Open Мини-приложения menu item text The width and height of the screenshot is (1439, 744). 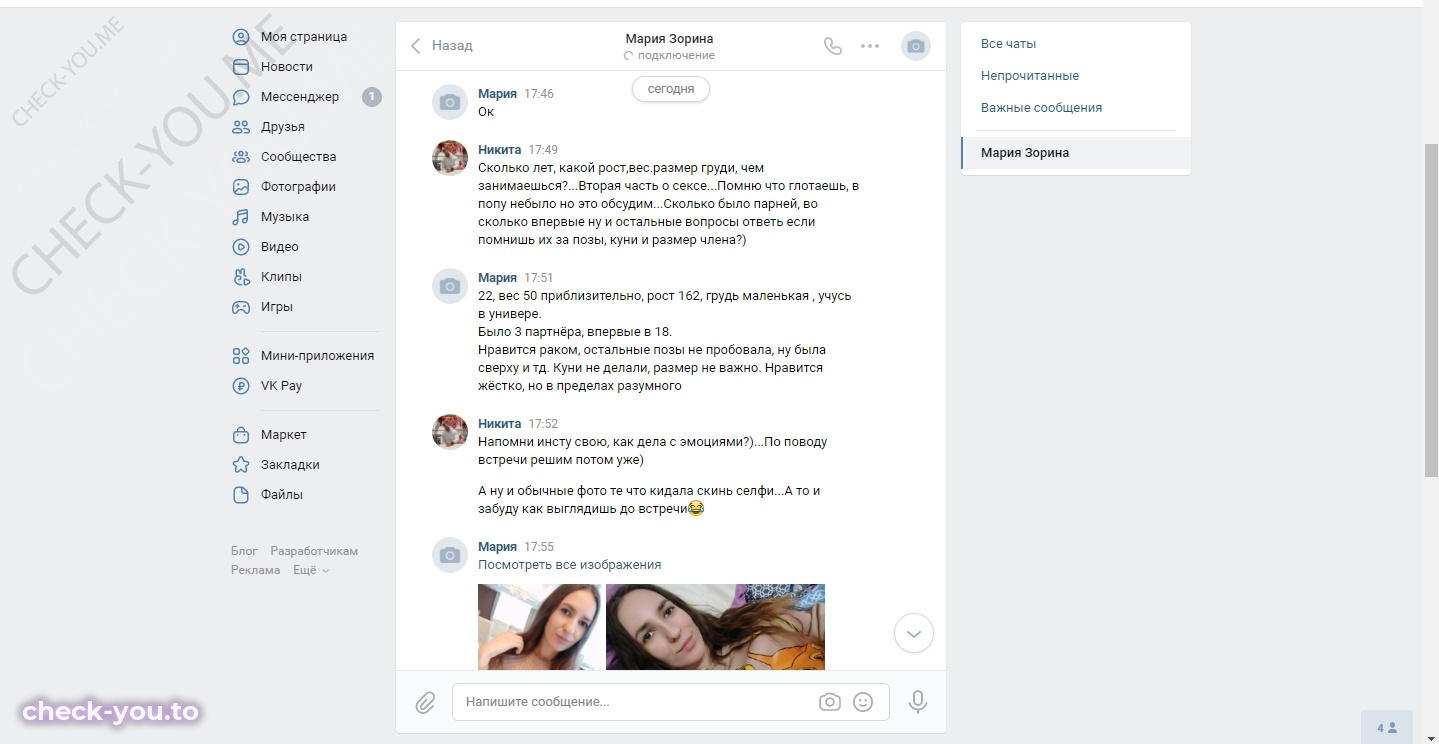pos(318,356)
